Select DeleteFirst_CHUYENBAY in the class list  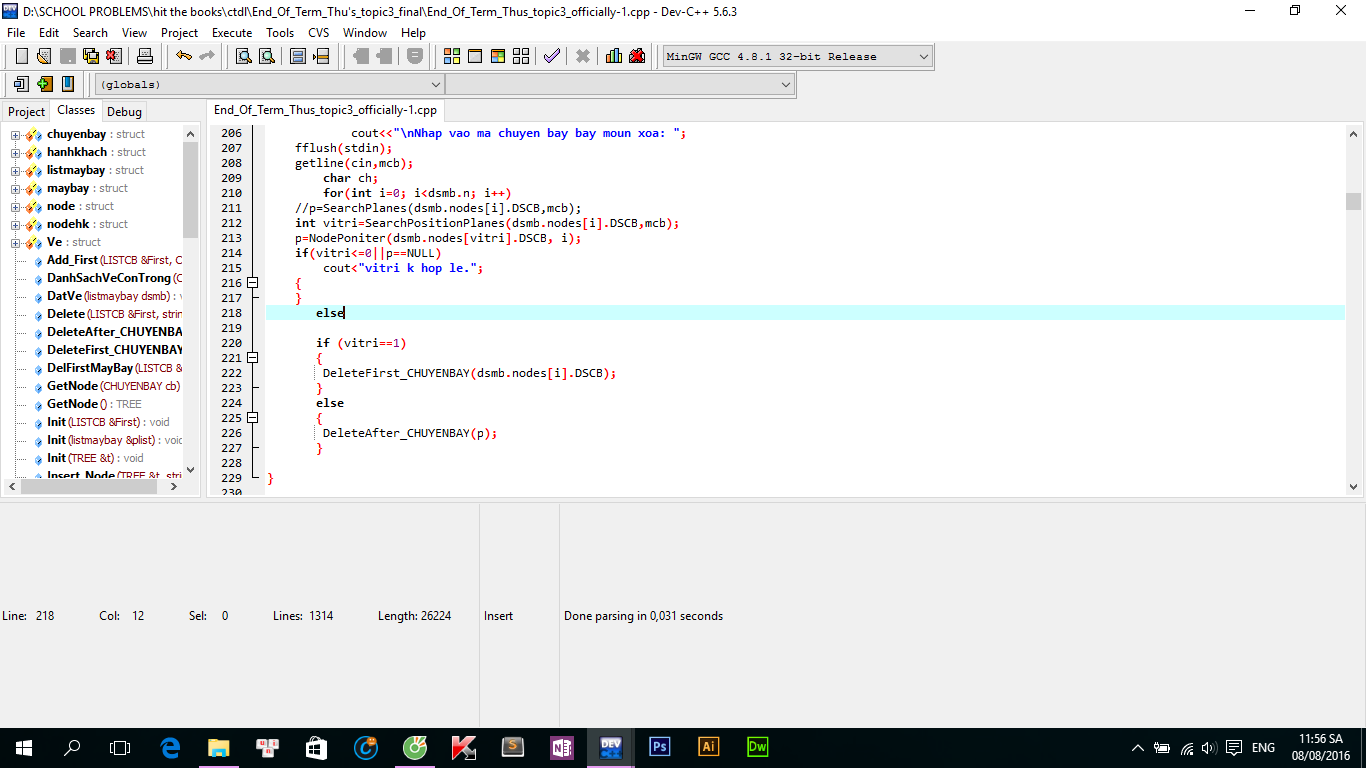tap(114, 350)
